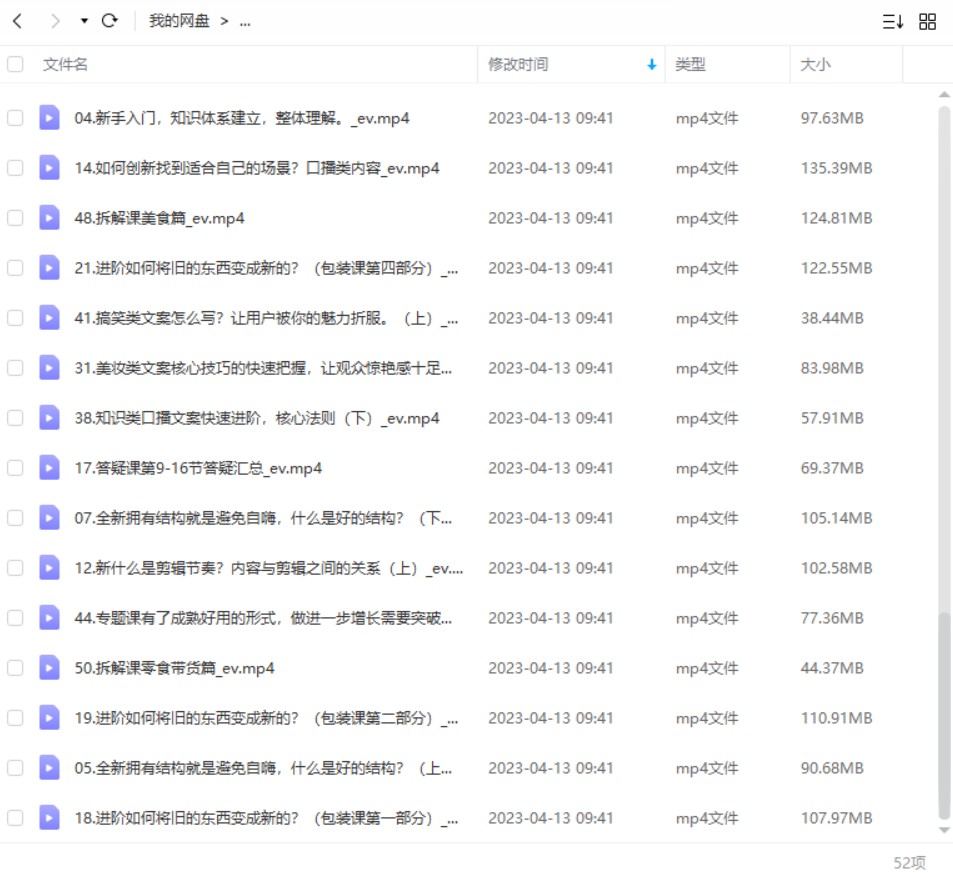Toggle the select-all checkbox
This screenshot has width=953, height=873.
(x=15, y=64)
